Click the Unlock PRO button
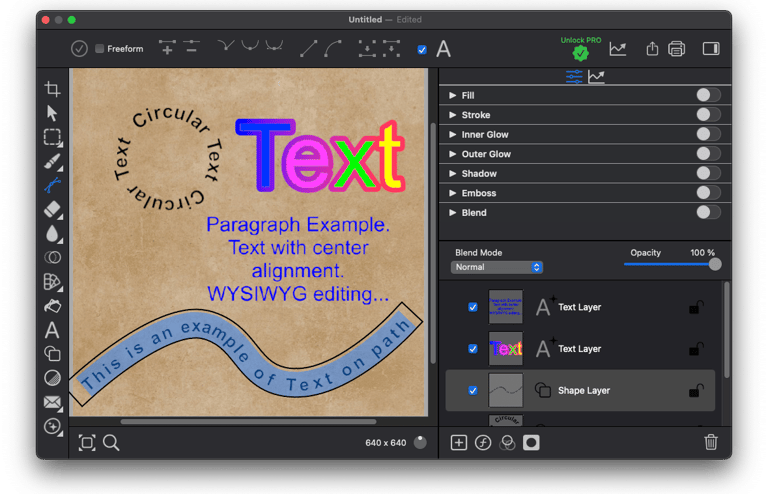768x494 pixels. pos(580,48)
